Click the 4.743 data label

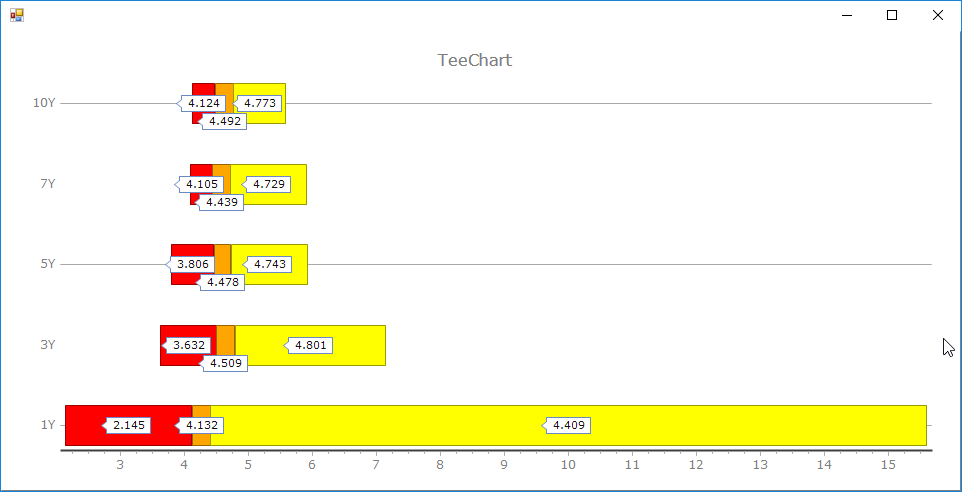[269, 264]
